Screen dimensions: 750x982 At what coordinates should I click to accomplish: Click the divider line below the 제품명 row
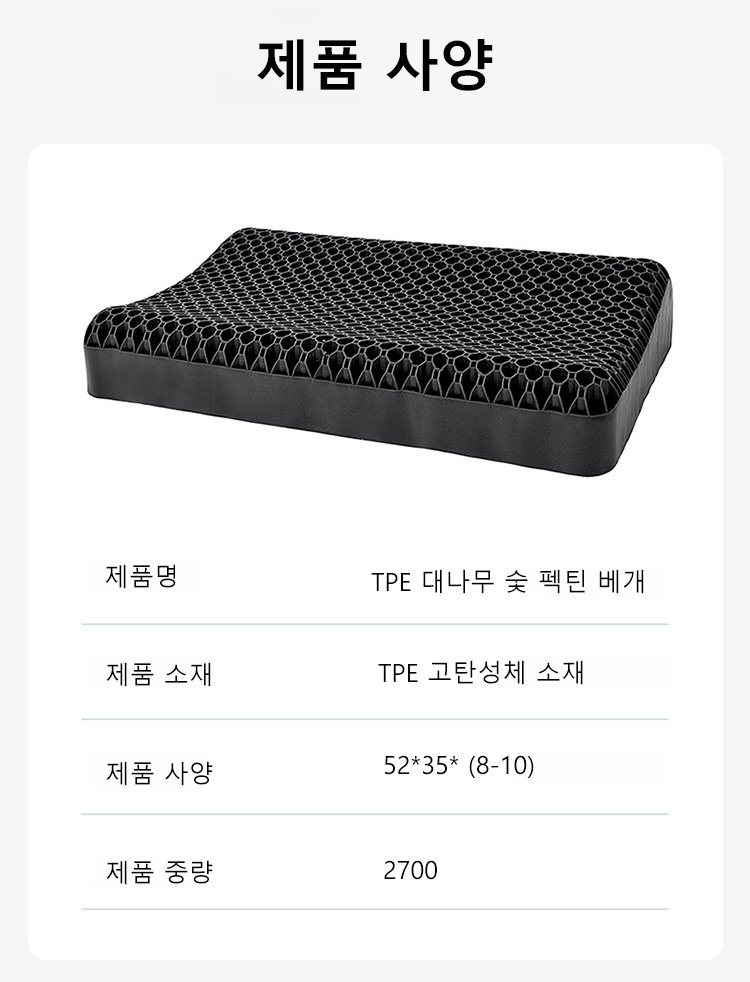375,624
